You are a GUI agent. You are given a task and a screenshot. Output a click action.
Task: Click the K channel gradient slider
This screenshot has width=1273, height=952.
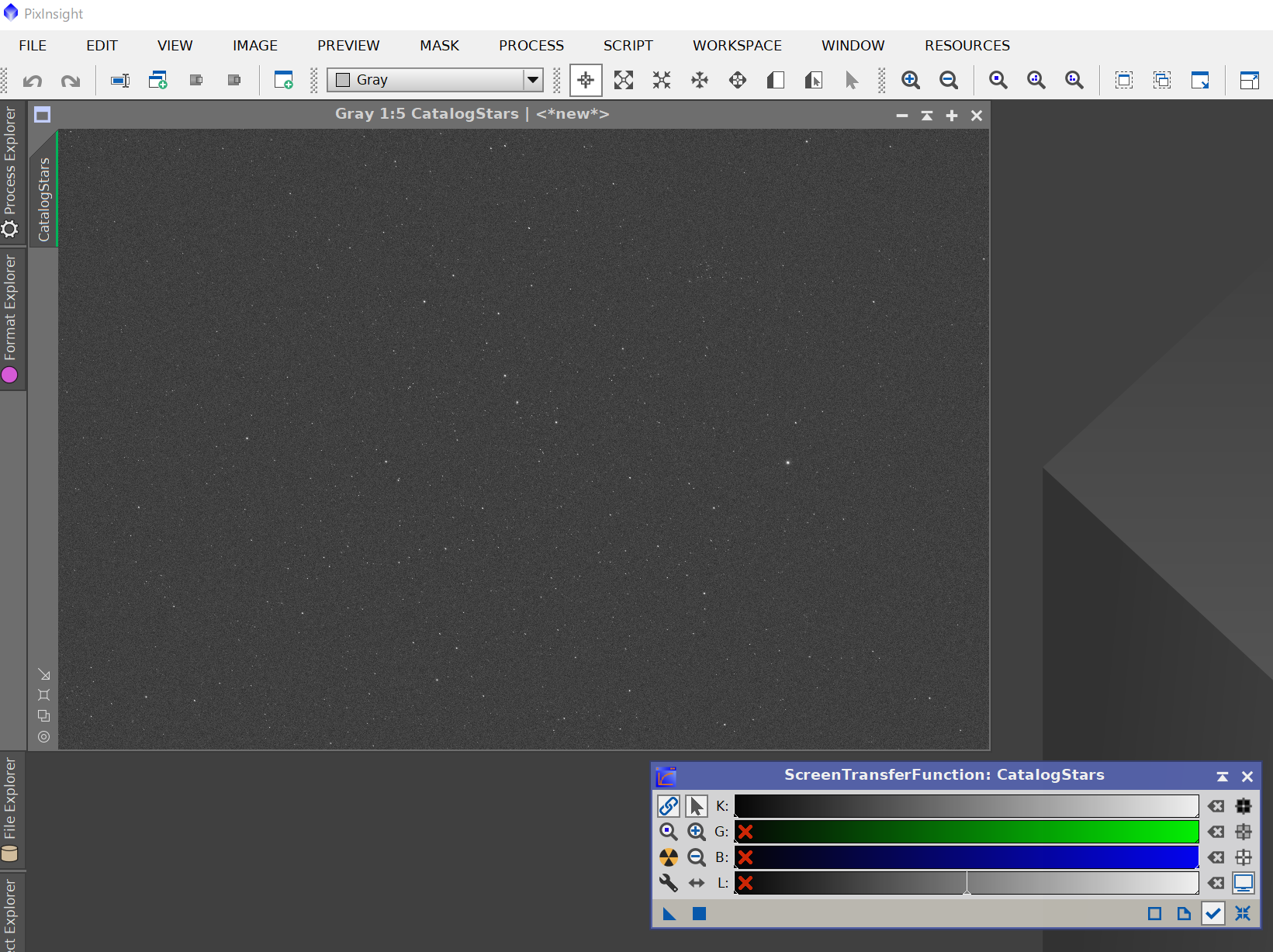[967, 806]
